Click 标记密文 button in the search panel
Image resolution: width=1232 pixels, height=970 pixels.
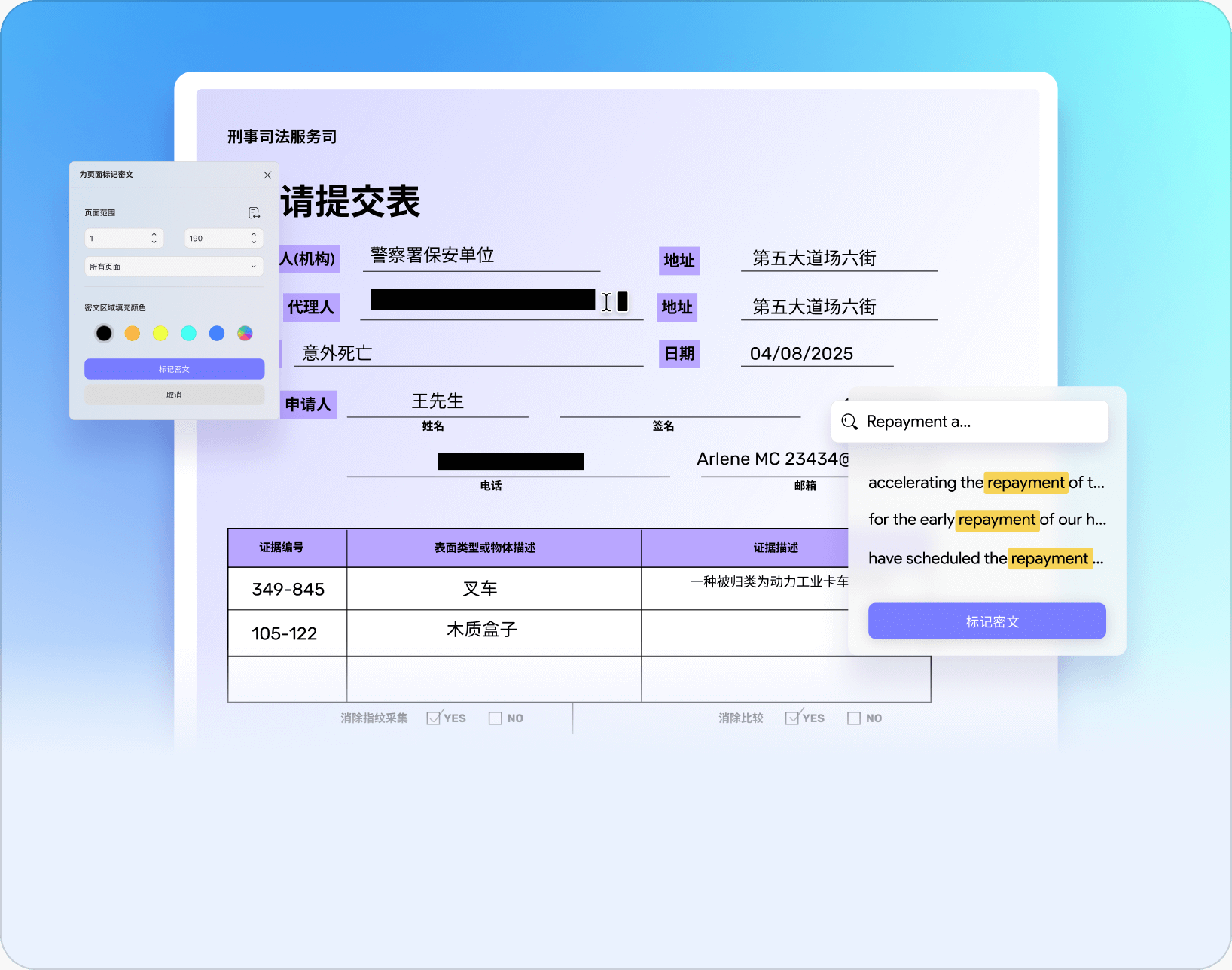click(987, 621)
